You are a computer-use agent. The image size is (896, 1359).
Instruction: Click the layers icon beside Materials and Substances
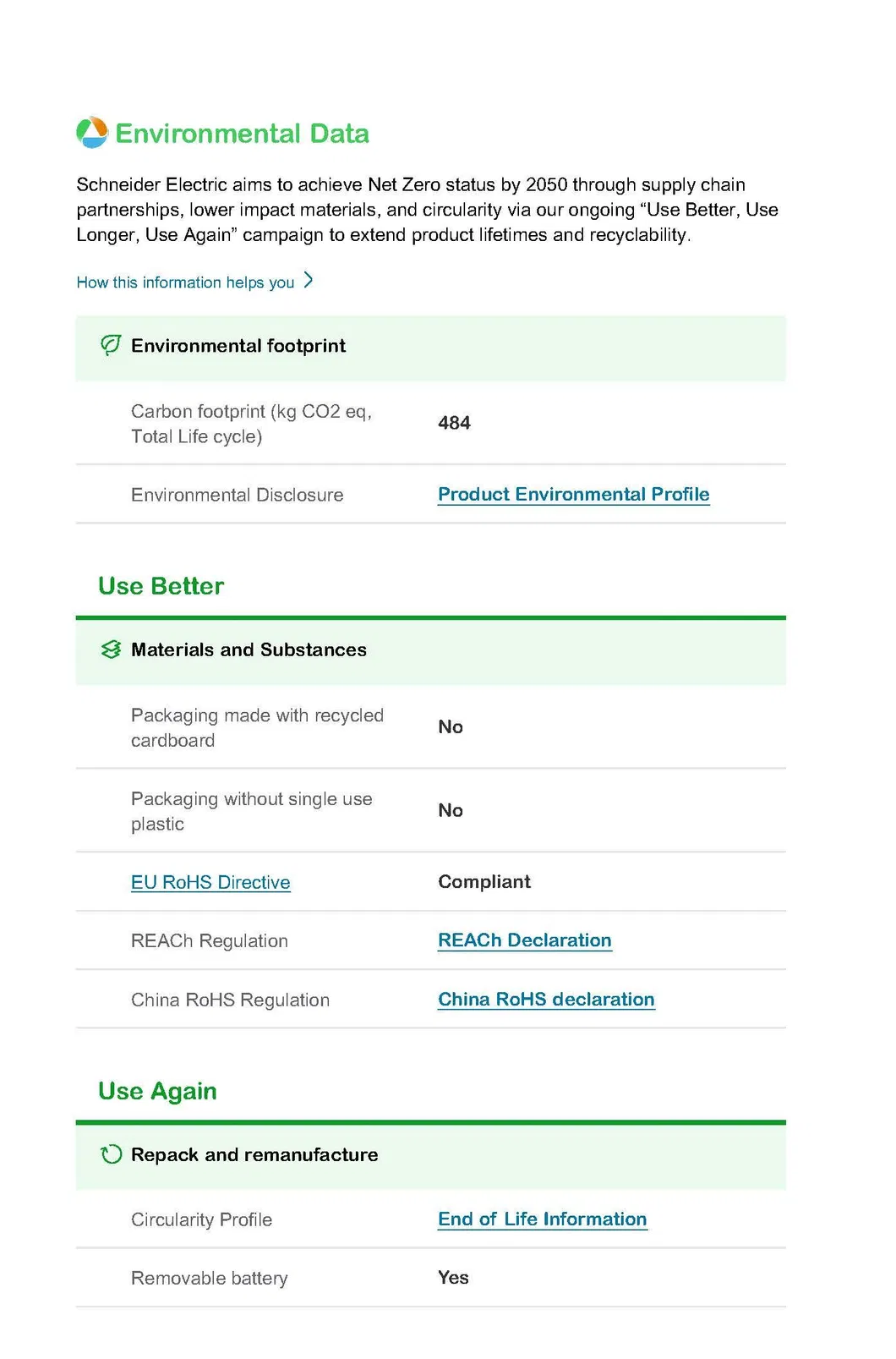pyautogui.click(x=111, y=649)
